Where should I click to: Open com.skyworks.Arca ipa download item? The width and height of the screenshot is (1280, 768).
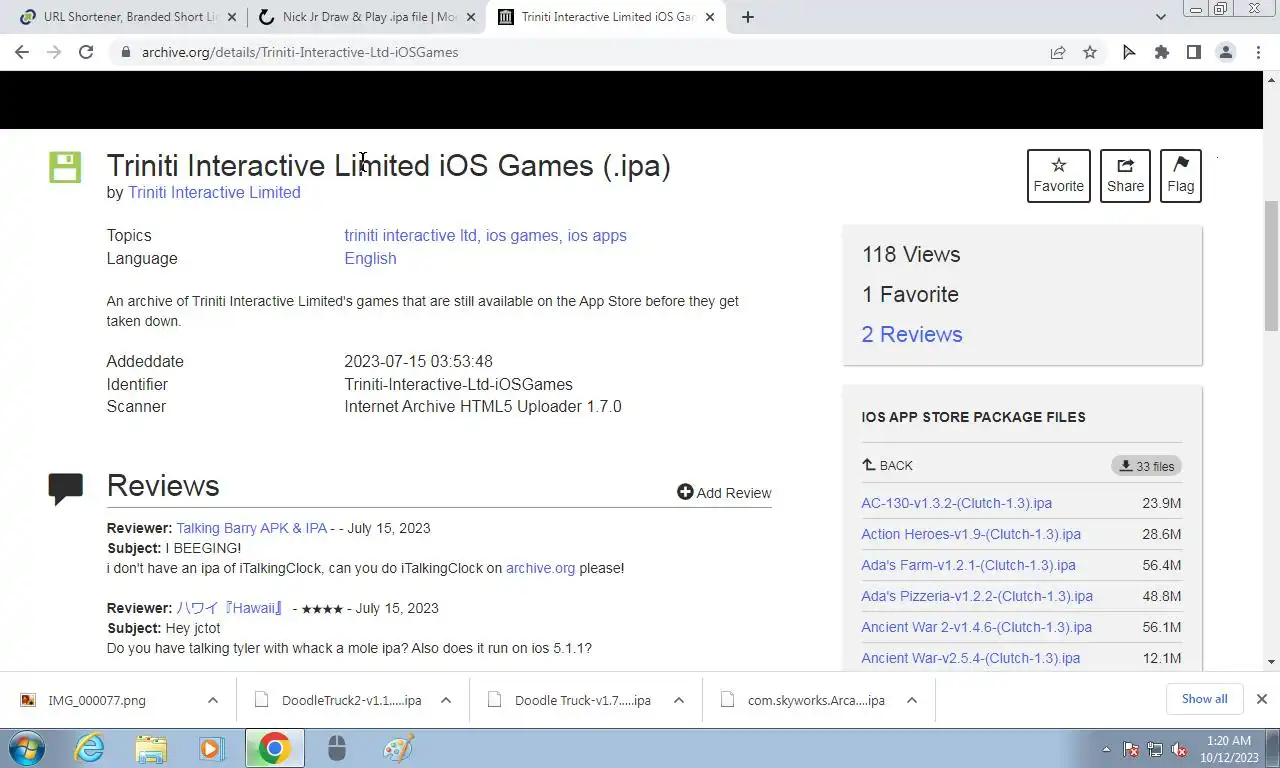pos(806,700)
